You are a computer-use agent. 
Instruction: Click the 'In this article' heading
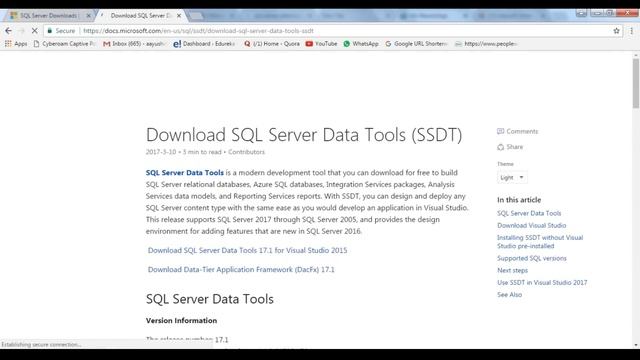[x=519, y=200]
